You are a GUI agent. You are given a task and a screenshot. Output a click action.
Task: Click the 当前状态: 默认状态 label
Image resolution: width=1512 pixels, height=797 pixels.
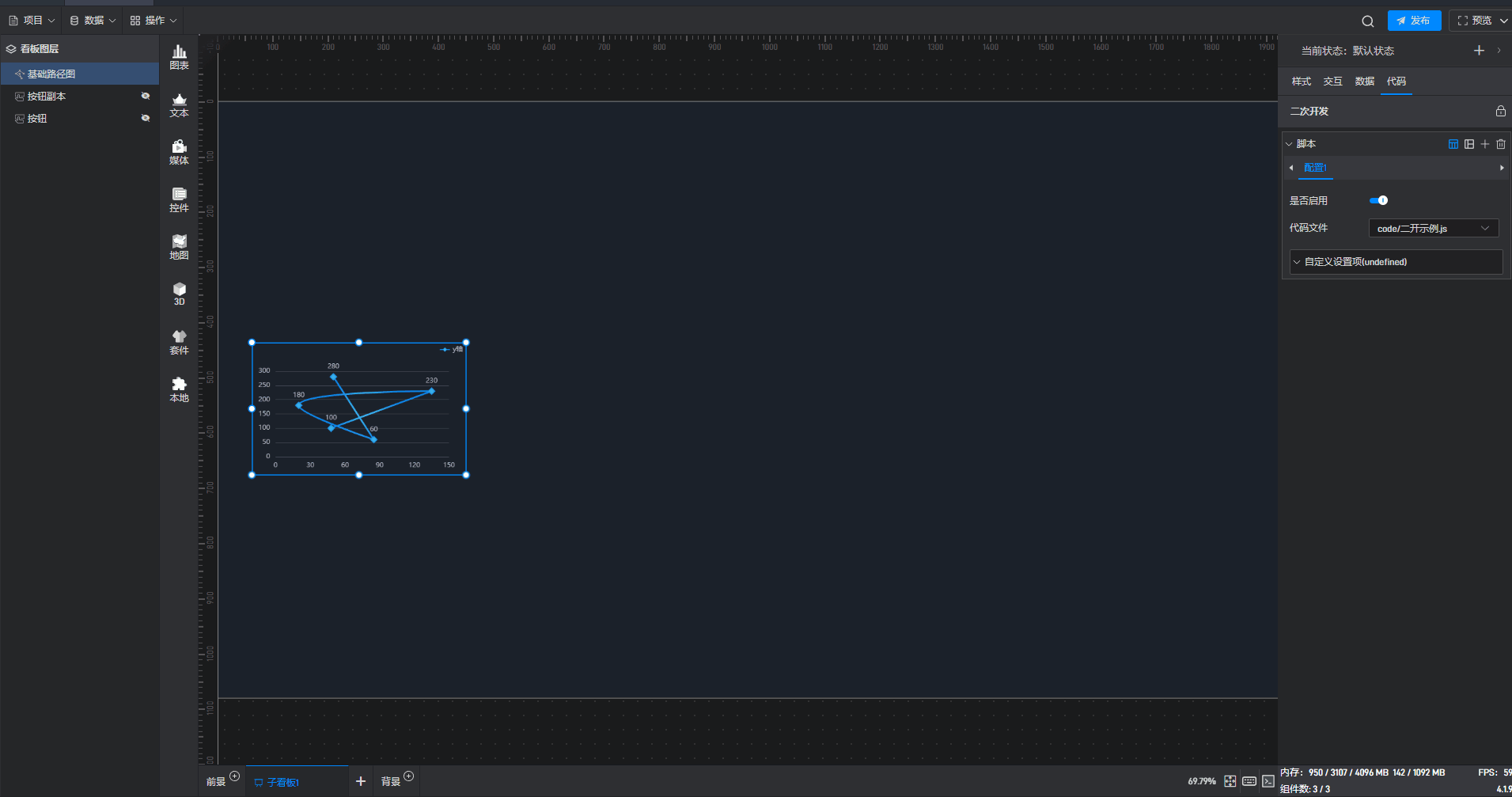tap(1347, 51)
